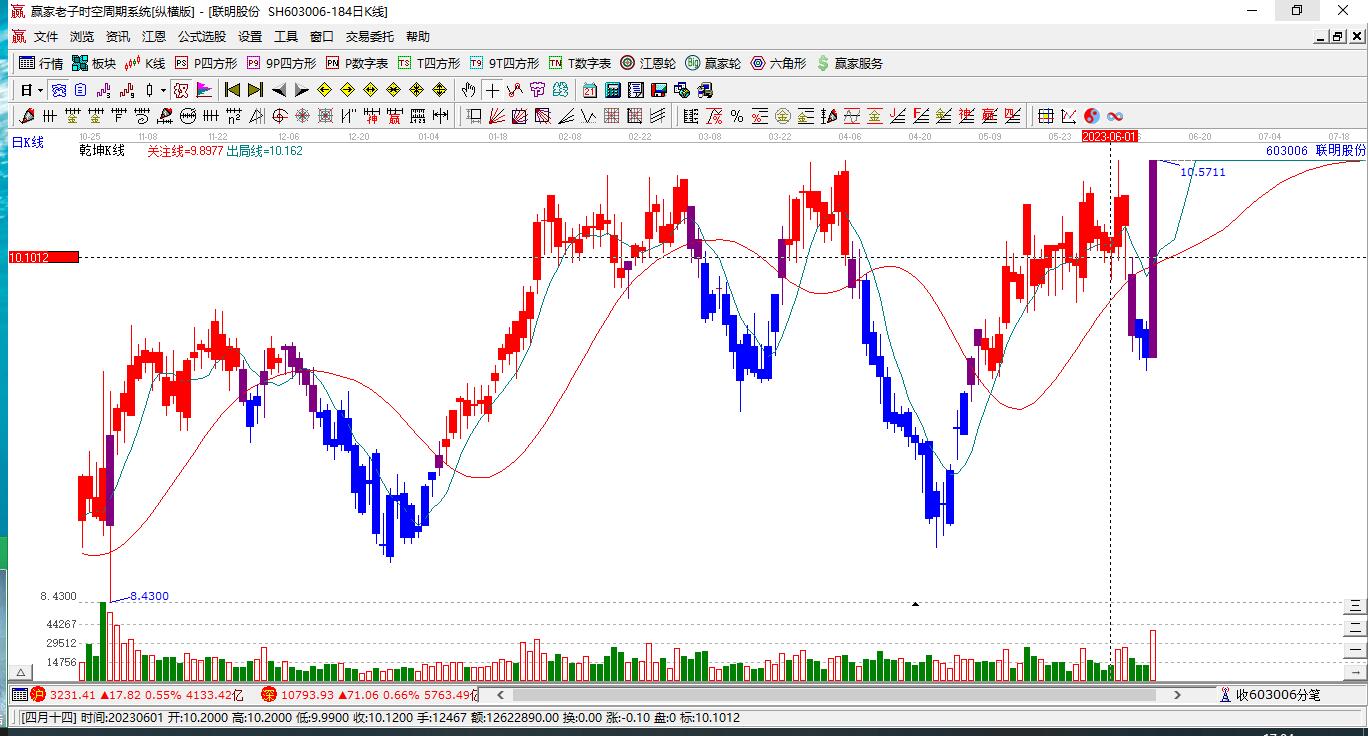Click the 10.1012 red price label
The height and width of the screenshot is (736, 1368).
coord(44,257)
